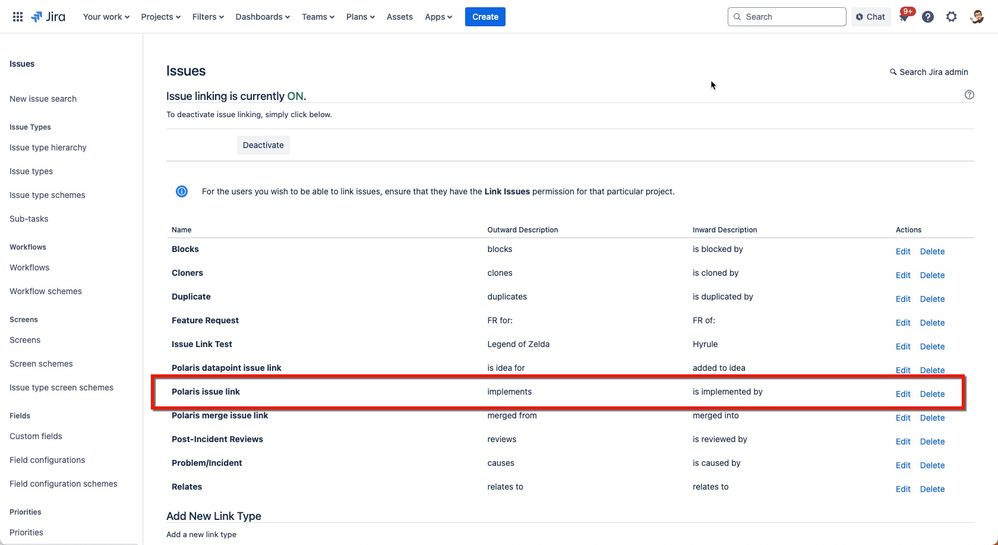The height and width of the screenshot is (545, 998).
Task: Delete the Problem/Incident link type
Action: [x=932, y=465]
